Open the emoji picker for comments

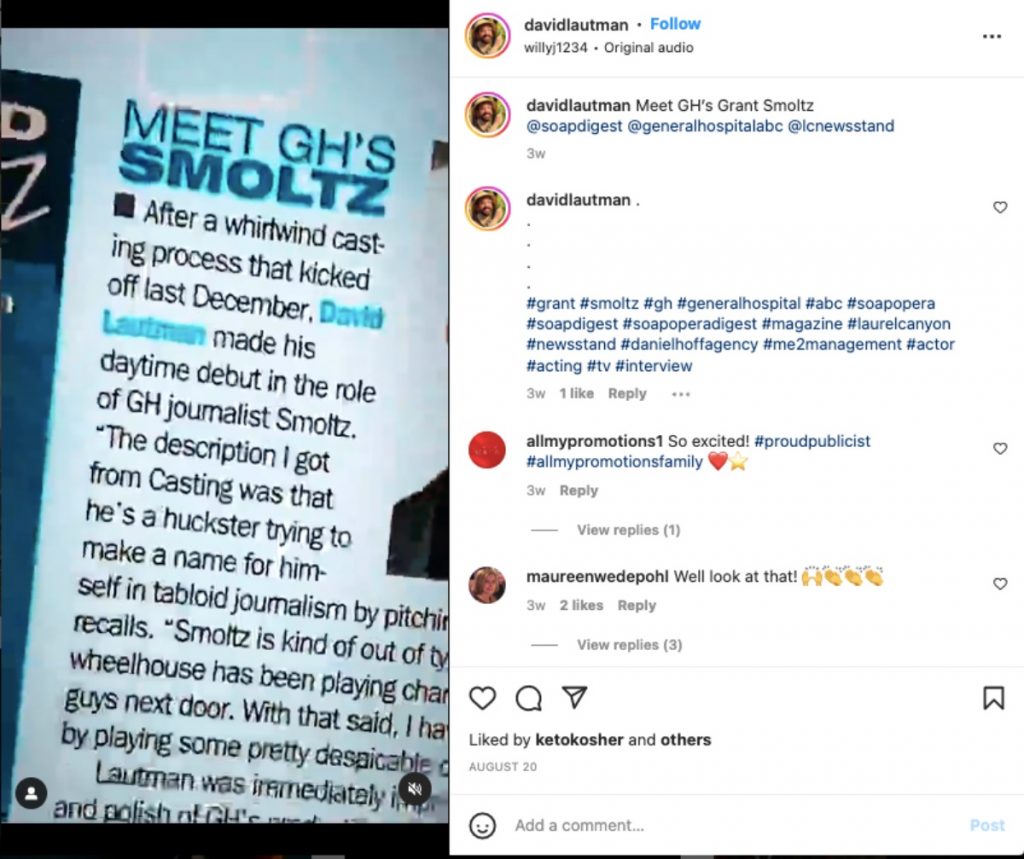[483, 825]
